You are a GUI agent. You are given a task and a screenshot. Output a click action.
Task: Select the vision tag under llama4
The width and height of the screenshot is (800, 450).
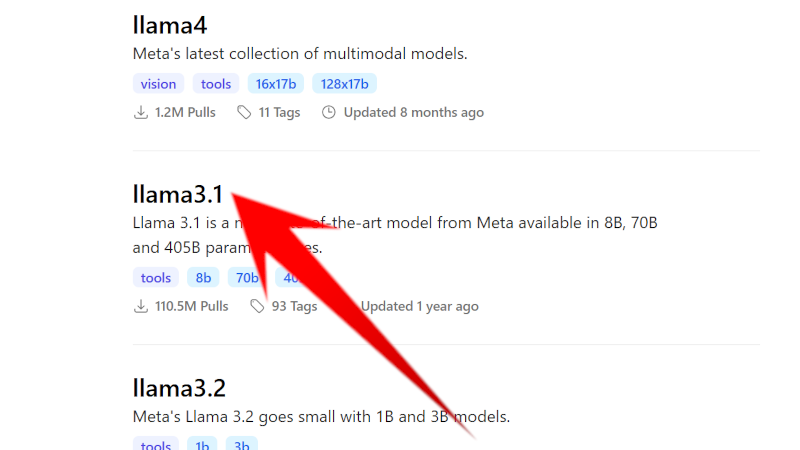pyautogui.click(x=158, y=84)
